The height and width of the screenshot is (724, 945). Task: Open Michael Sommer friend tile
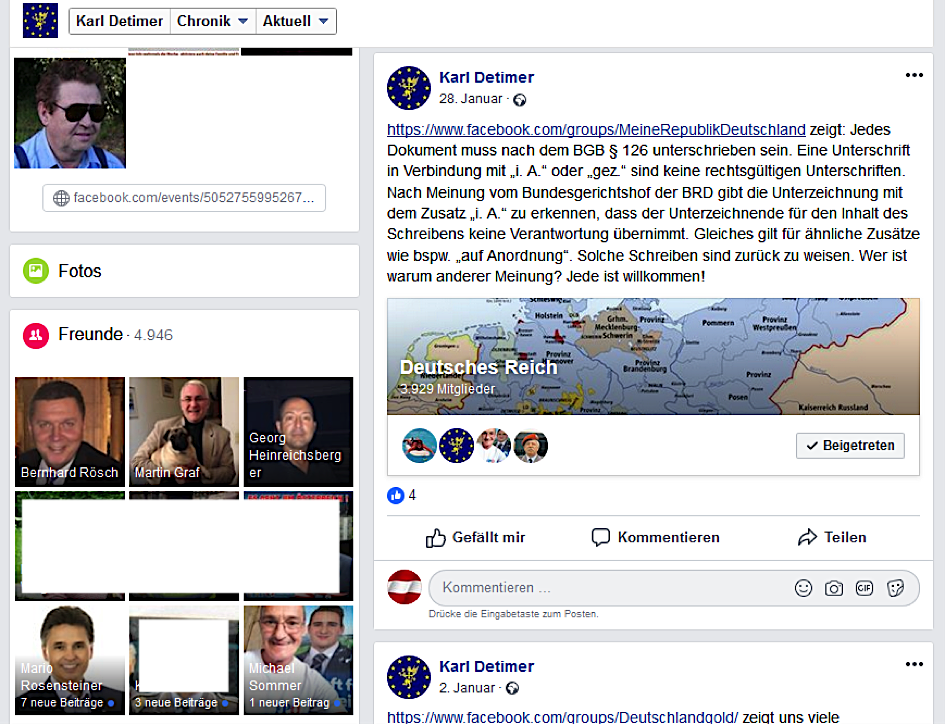[298, 660]
